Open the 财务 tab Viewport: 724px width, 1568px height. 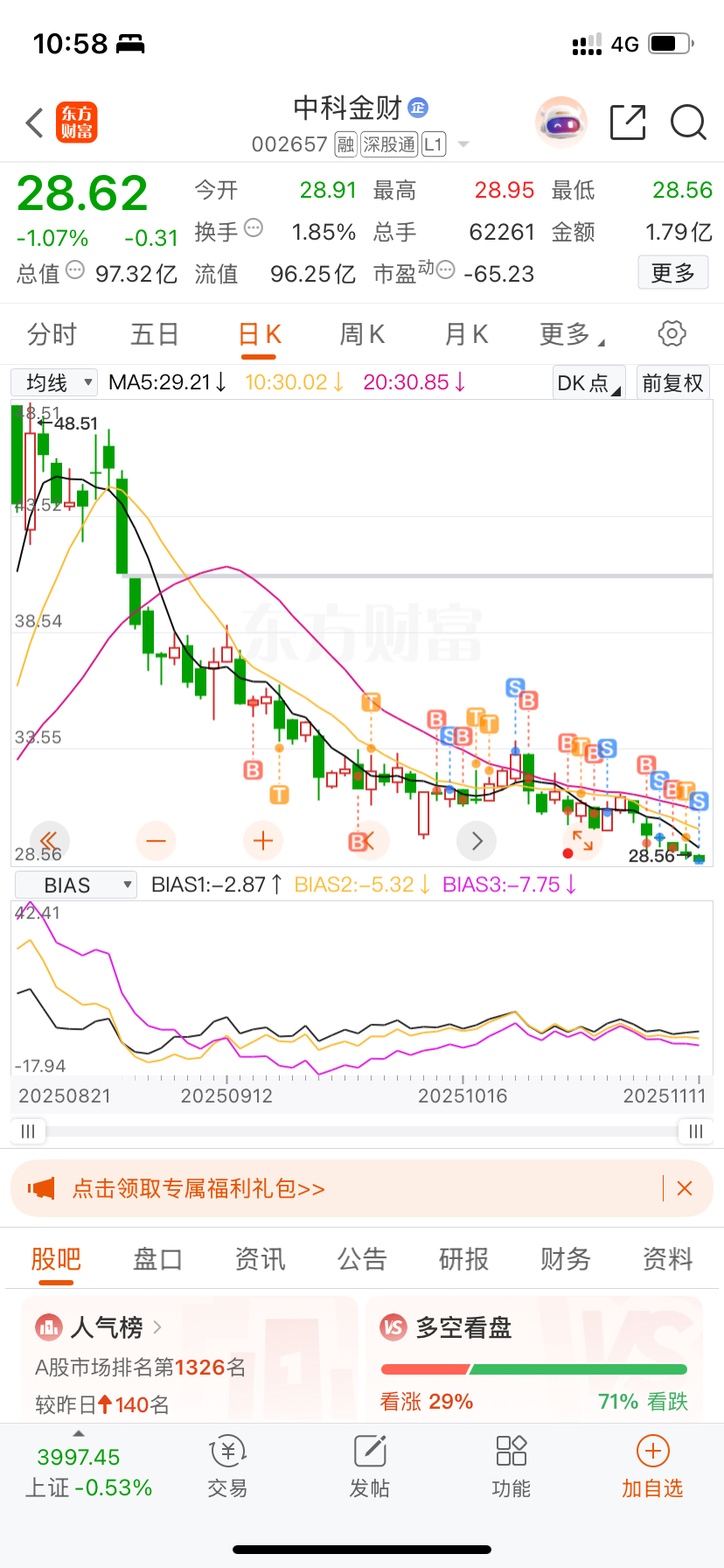pos(566,1259)
